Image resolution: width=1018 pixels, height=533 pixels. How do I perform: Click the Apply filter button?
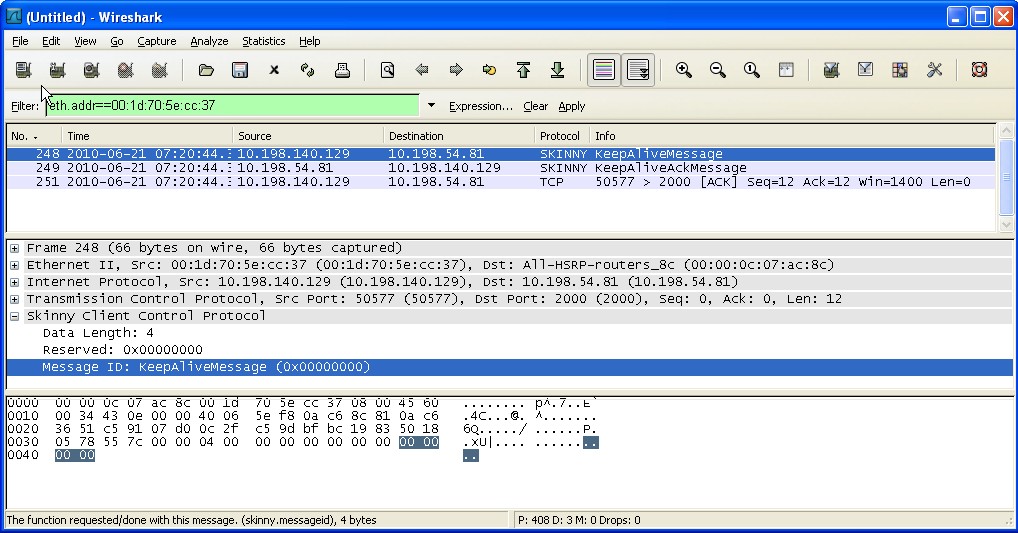[x=572, y=106]
